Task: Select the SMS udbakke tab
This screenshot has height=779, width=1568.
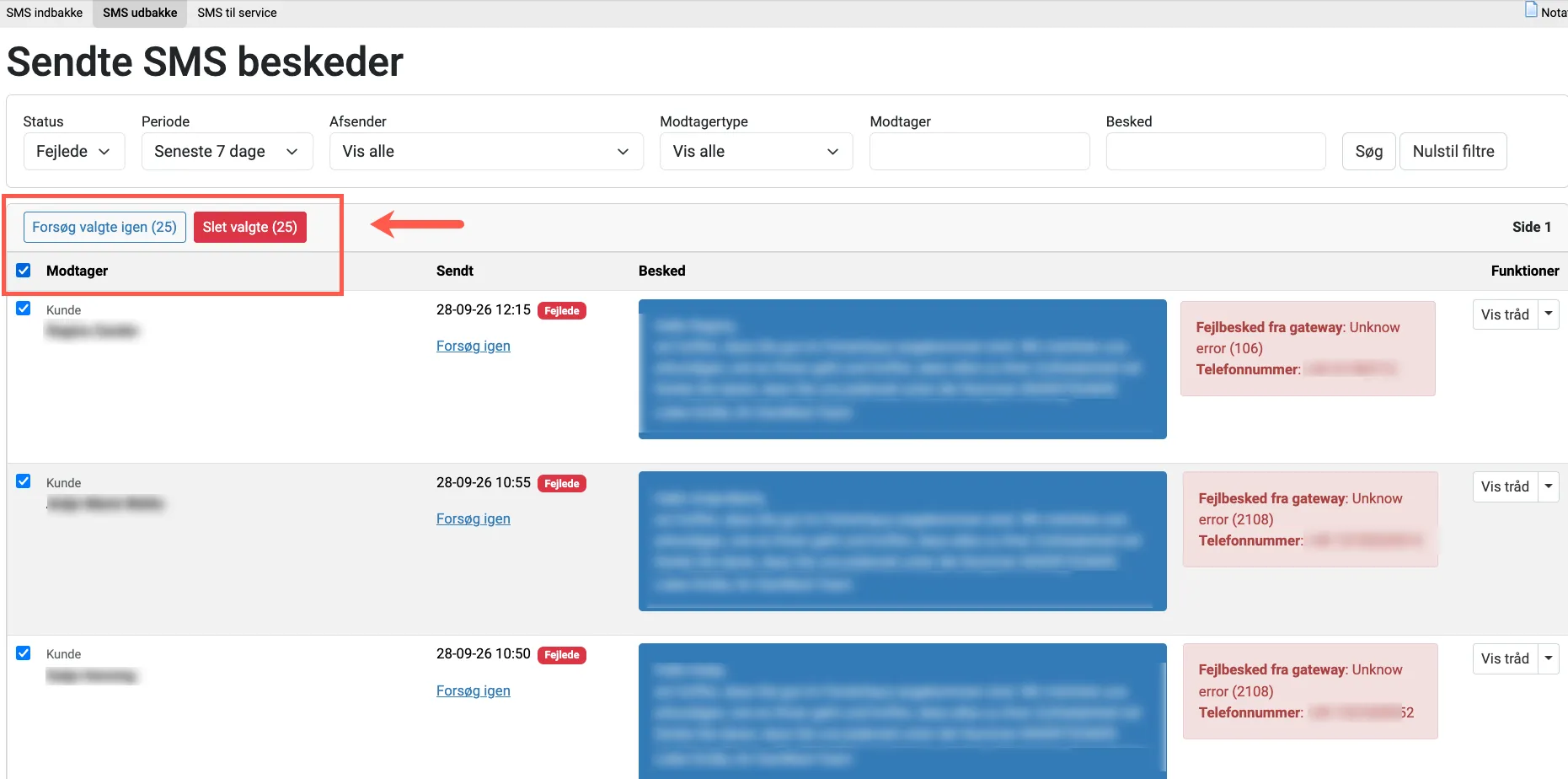Action: [x=140, y=13]
